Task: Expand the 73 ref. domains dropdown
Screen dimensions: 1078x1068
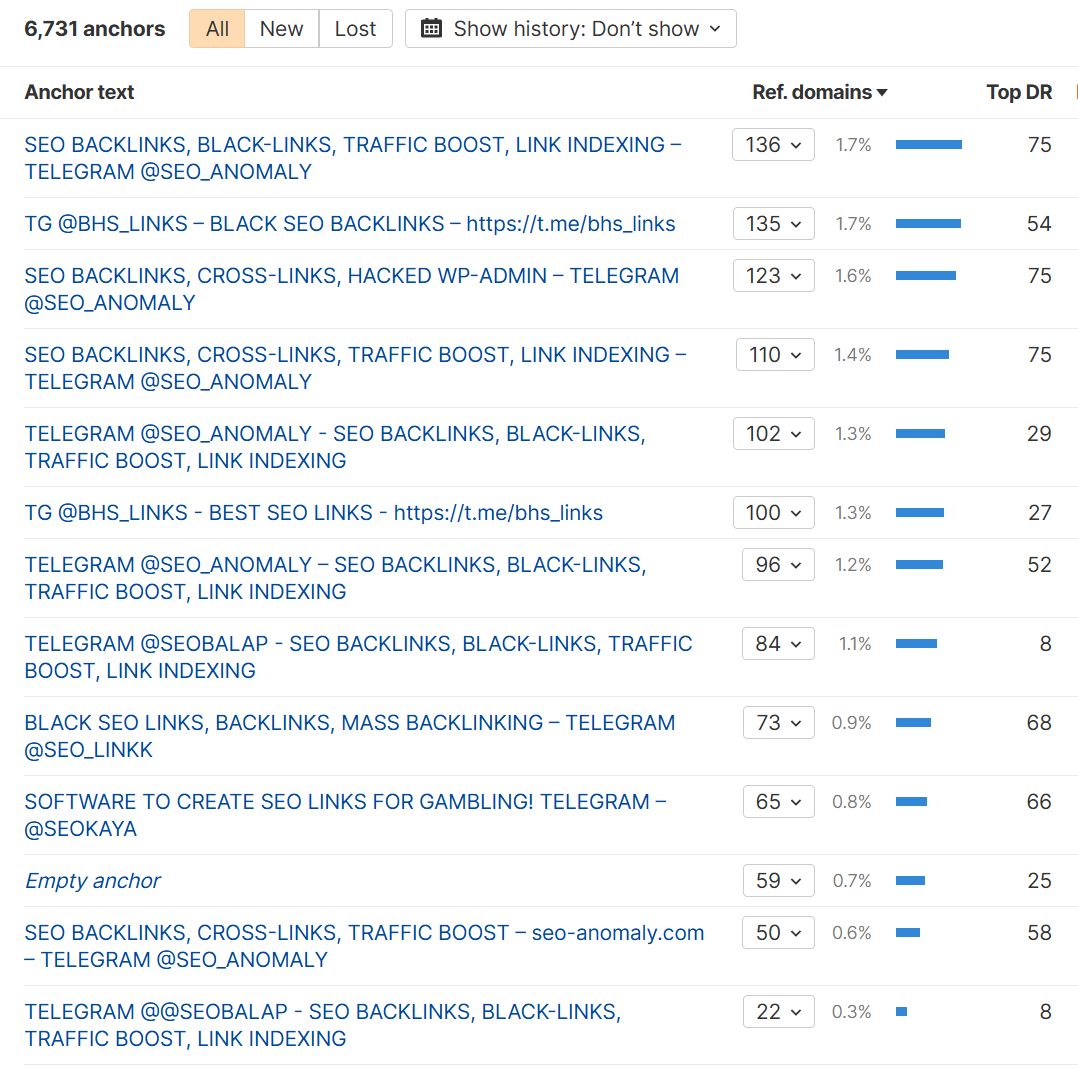Action: point(779,723)
